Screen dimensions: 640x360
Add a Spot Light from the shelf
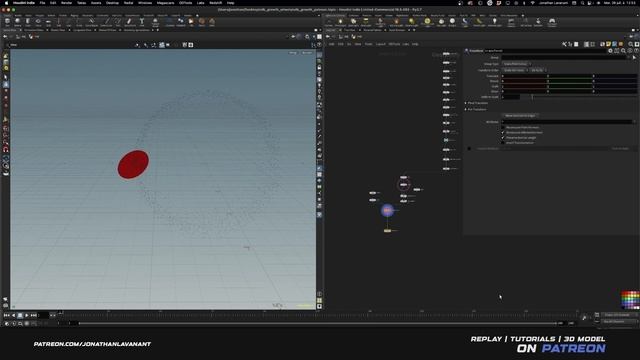pyautogui.click(x=353, y=22)
